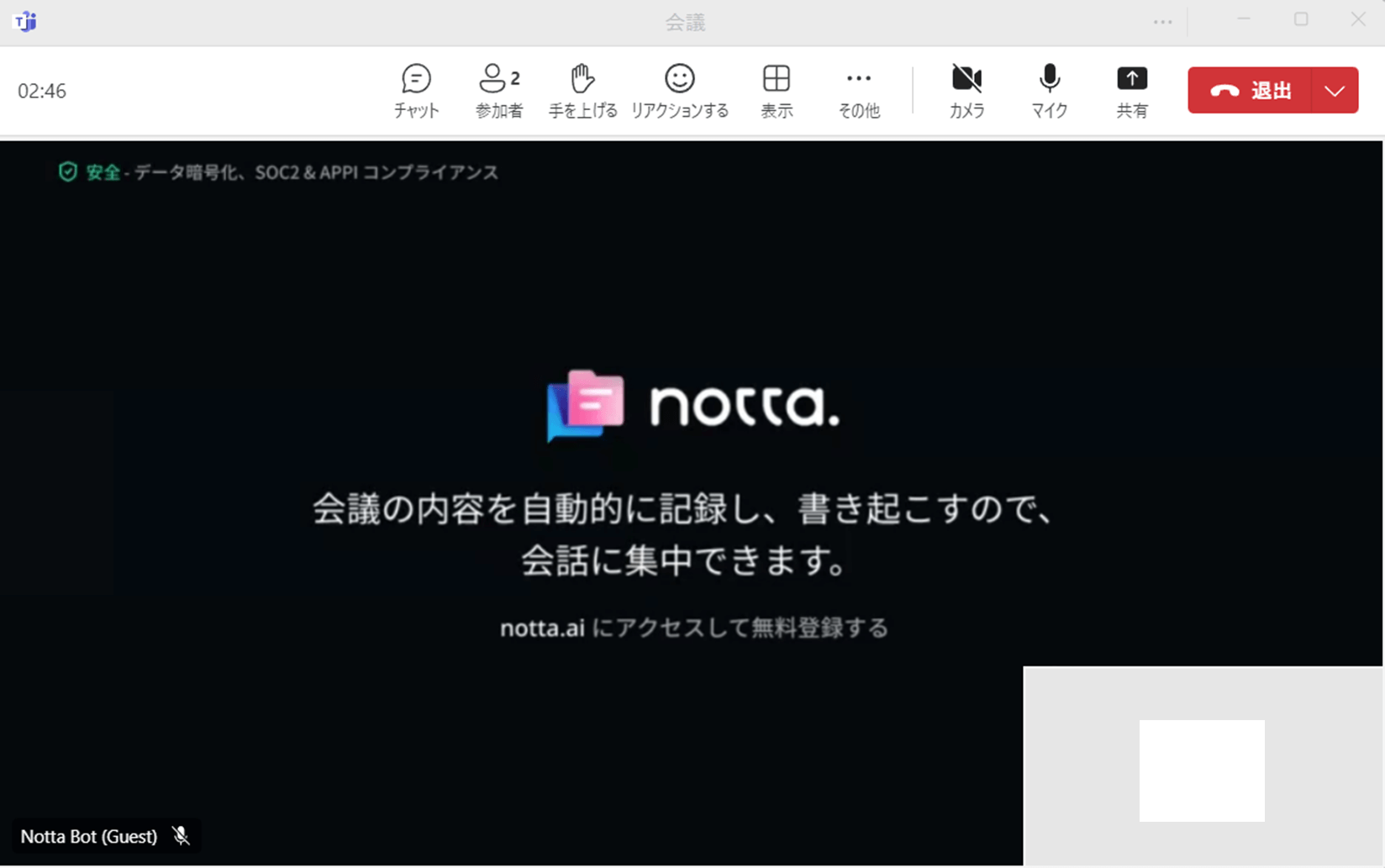Open title bar settings ellipsis menu
The width and height of the screenshot is (1385, 868).
[1162, 22]
